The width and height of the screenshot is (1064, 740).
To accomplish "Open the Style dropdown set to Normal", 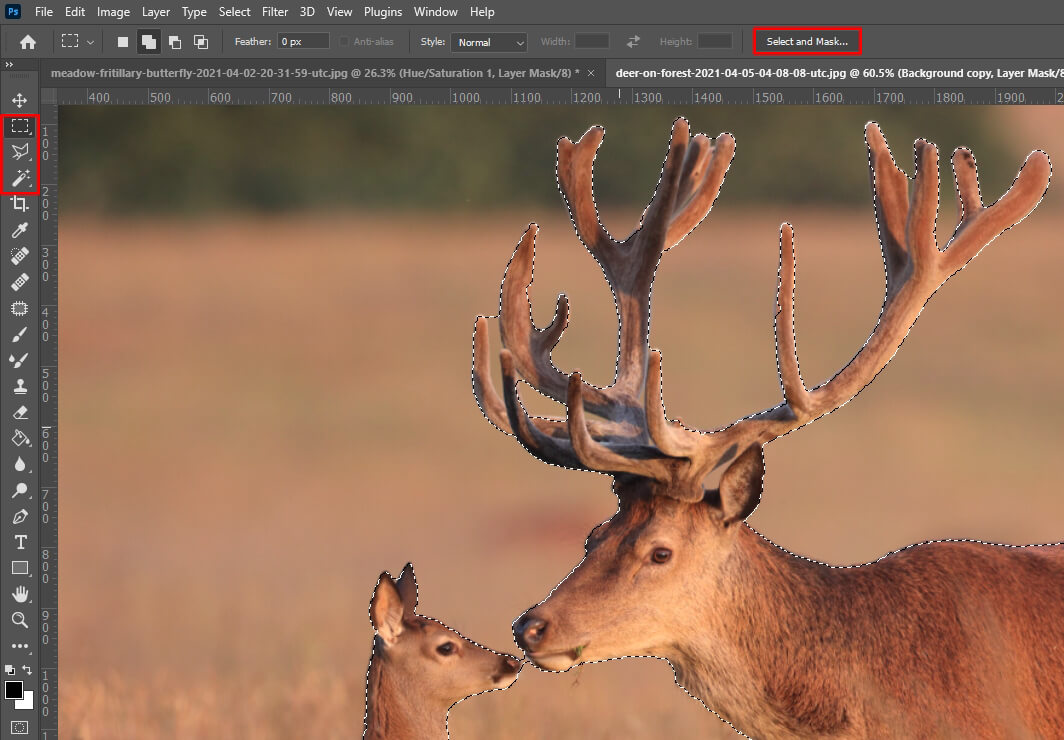I will pos(489,42).
